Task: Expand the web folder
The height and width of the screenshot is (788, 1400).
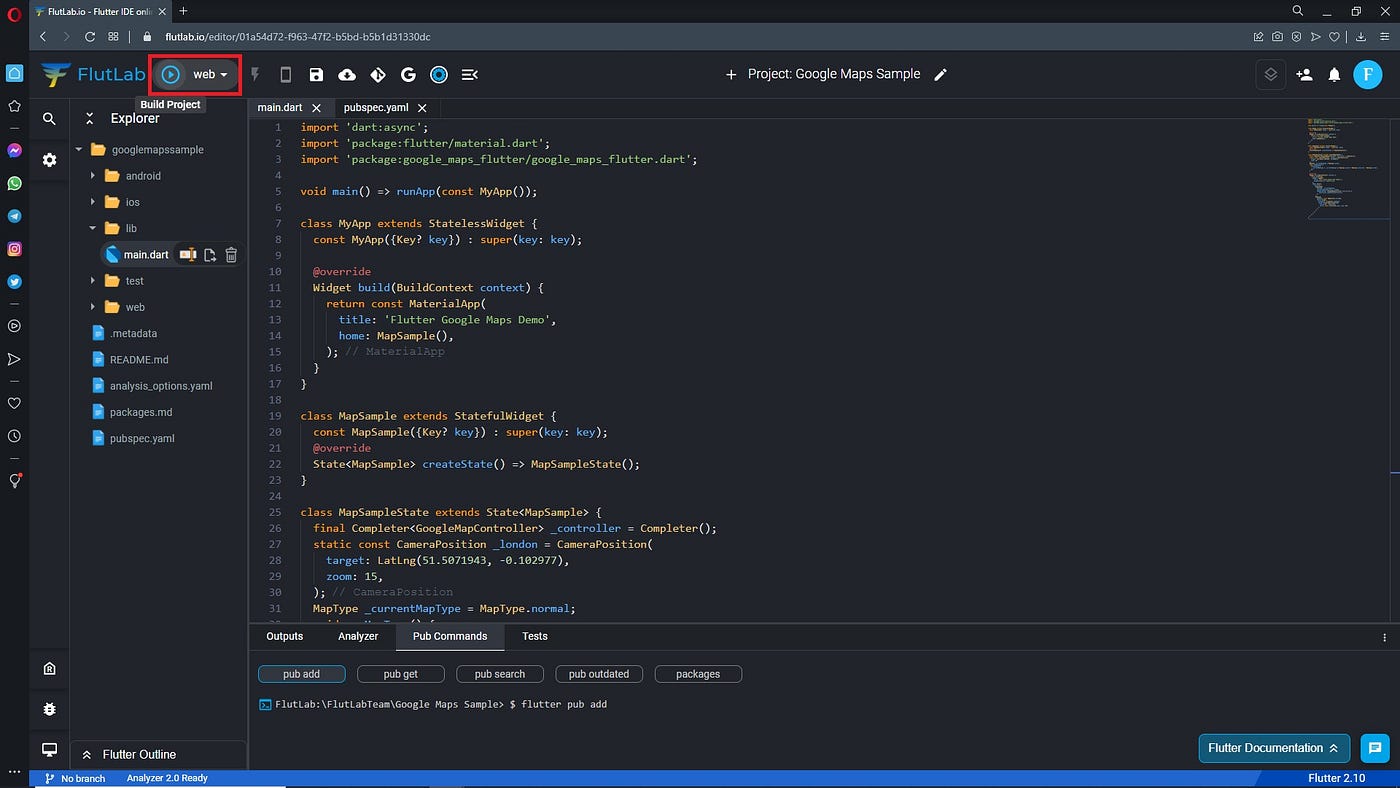Action: pyautogui.click(x=93, y=307)
